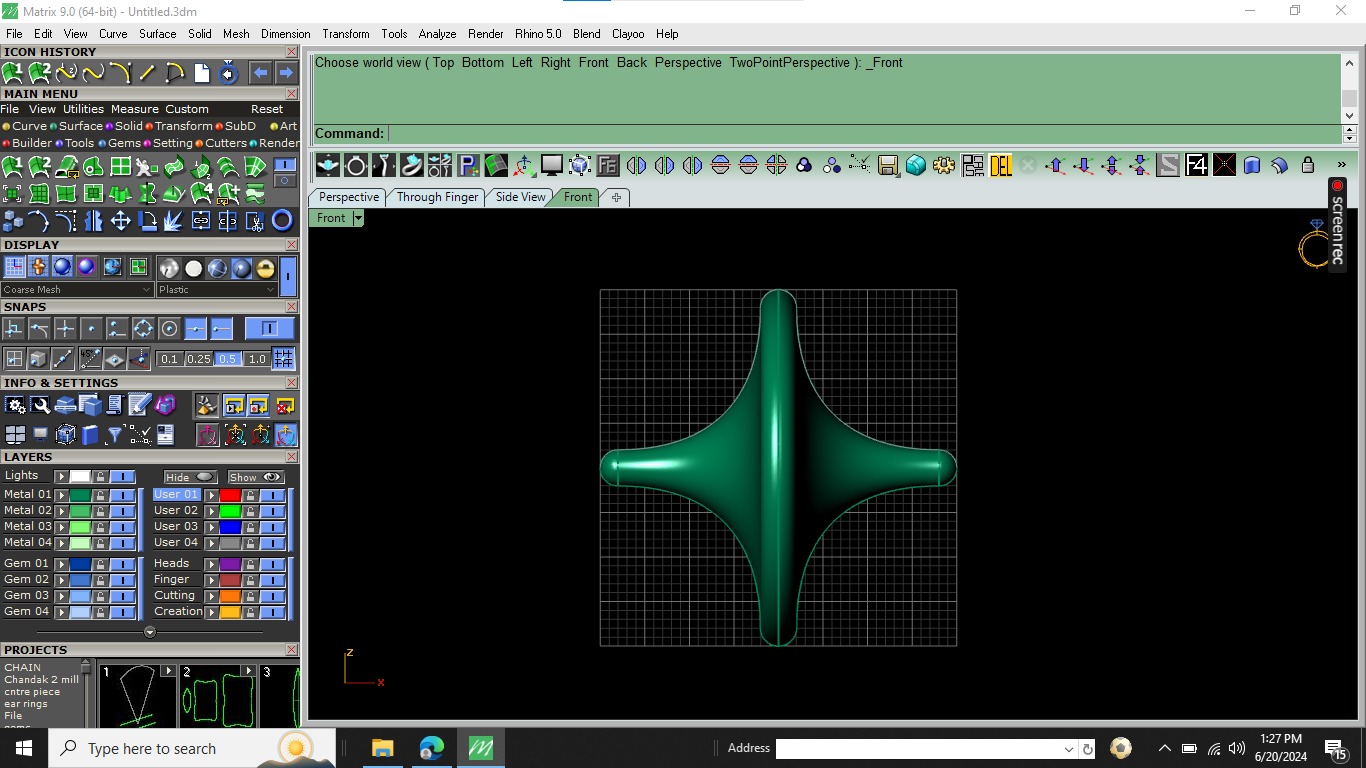Click the pencil notepad icon in Info & Settings
This screenshot has height=768, width=1366.
coord(140,405)
